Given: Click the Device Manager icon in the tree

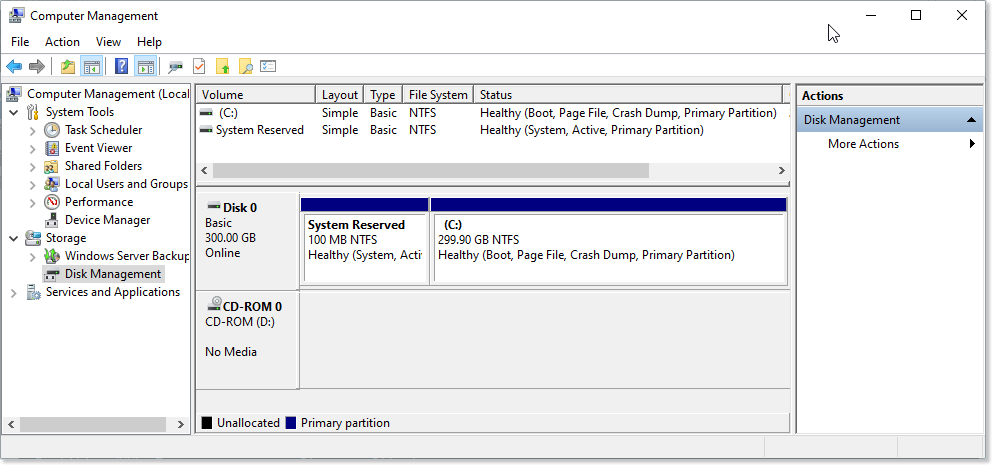Looking at the screenshot, I should point(52,220).
